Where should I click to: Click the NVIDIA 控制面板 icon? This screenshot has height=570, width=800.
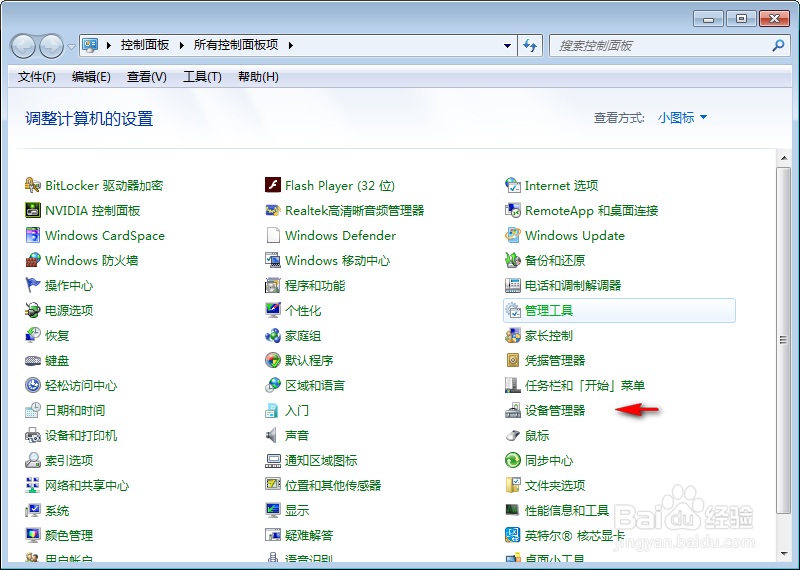[33, 210]
